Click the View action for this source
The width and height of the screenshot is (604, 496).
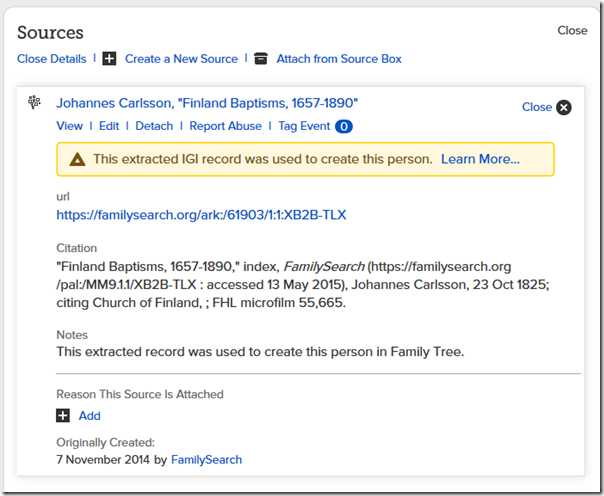point(69,126)
